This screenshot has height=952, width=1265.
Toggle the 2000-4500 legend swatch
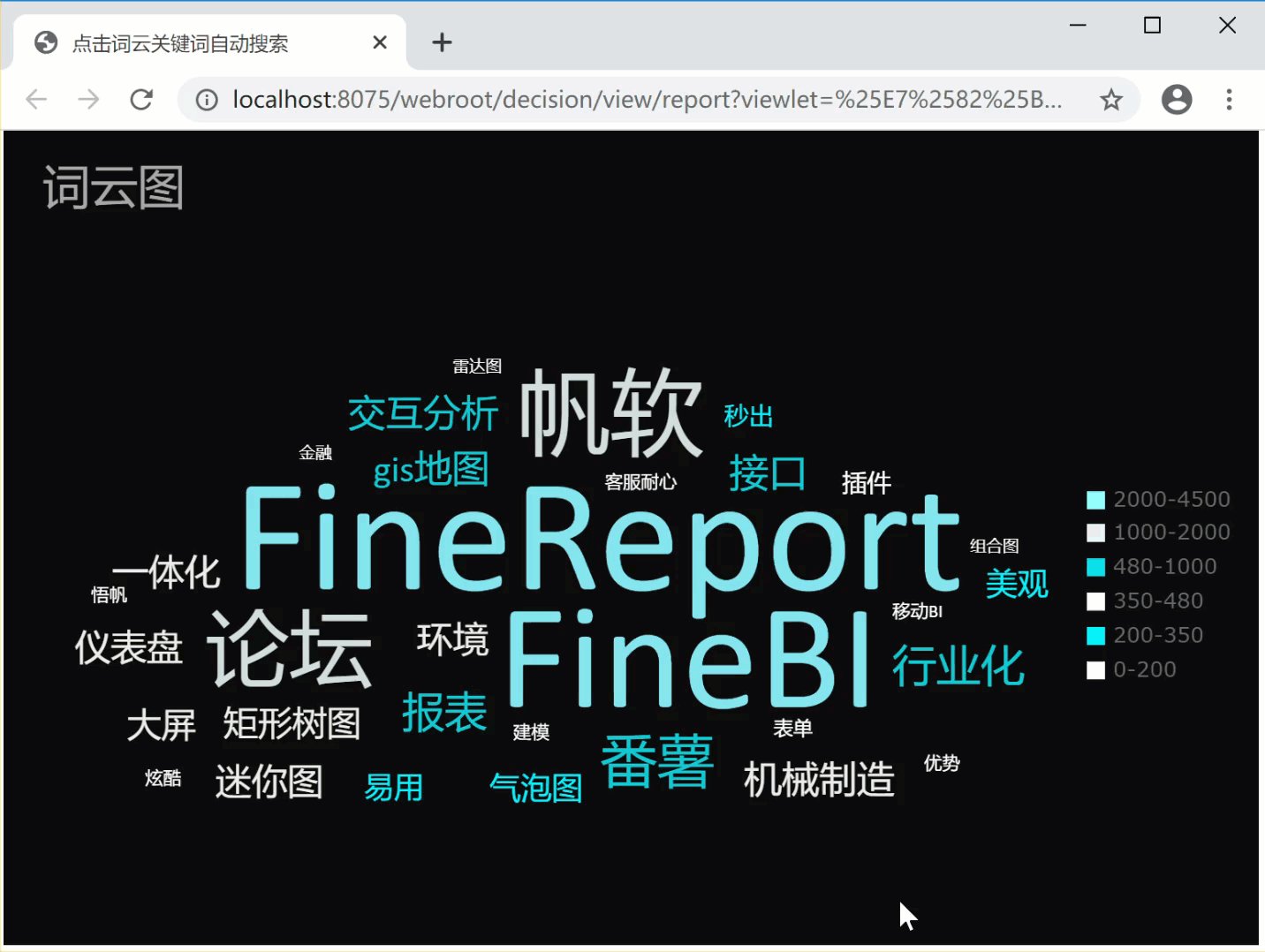[x=1095, y=500]
